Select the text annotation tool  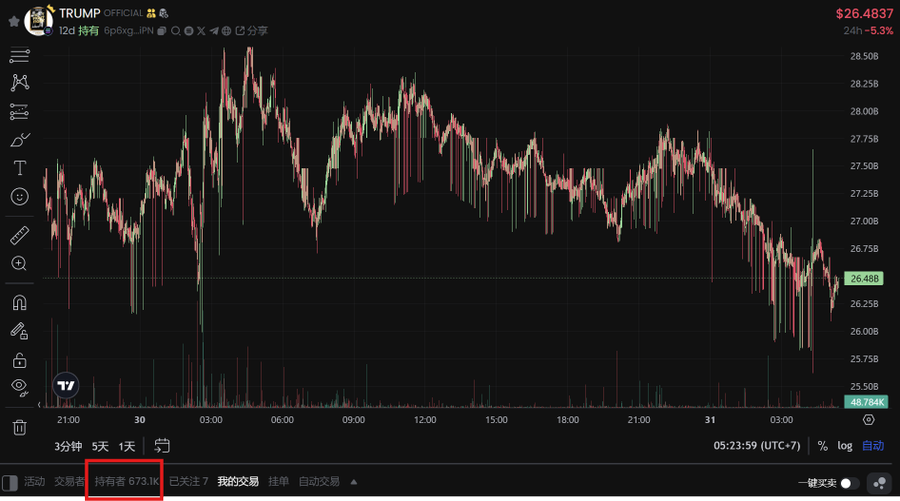point(19,168)
